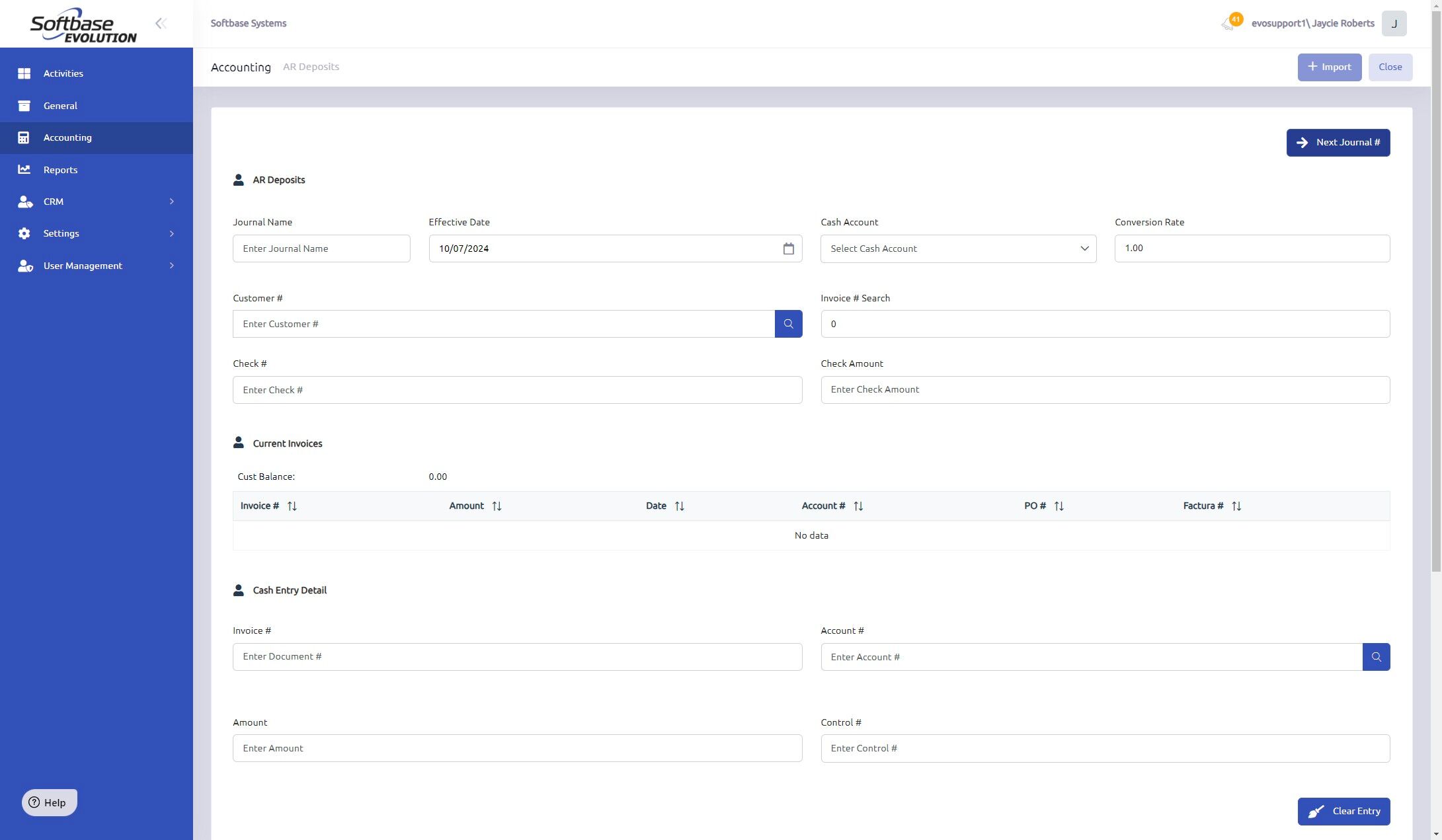This screenshot has height=840, width=1442.
Task: Sort table by Amount column arrows
Action: click(497, 506)
